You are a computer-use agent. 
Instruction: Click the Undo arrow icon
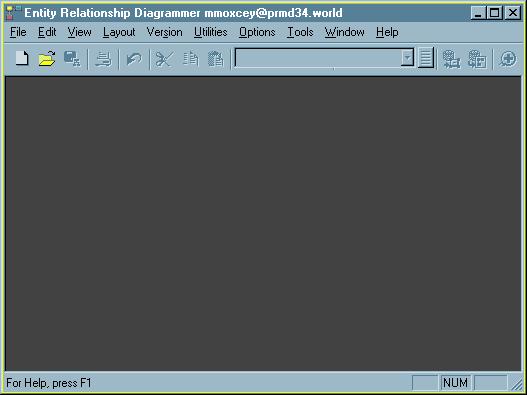coord(134,59)
